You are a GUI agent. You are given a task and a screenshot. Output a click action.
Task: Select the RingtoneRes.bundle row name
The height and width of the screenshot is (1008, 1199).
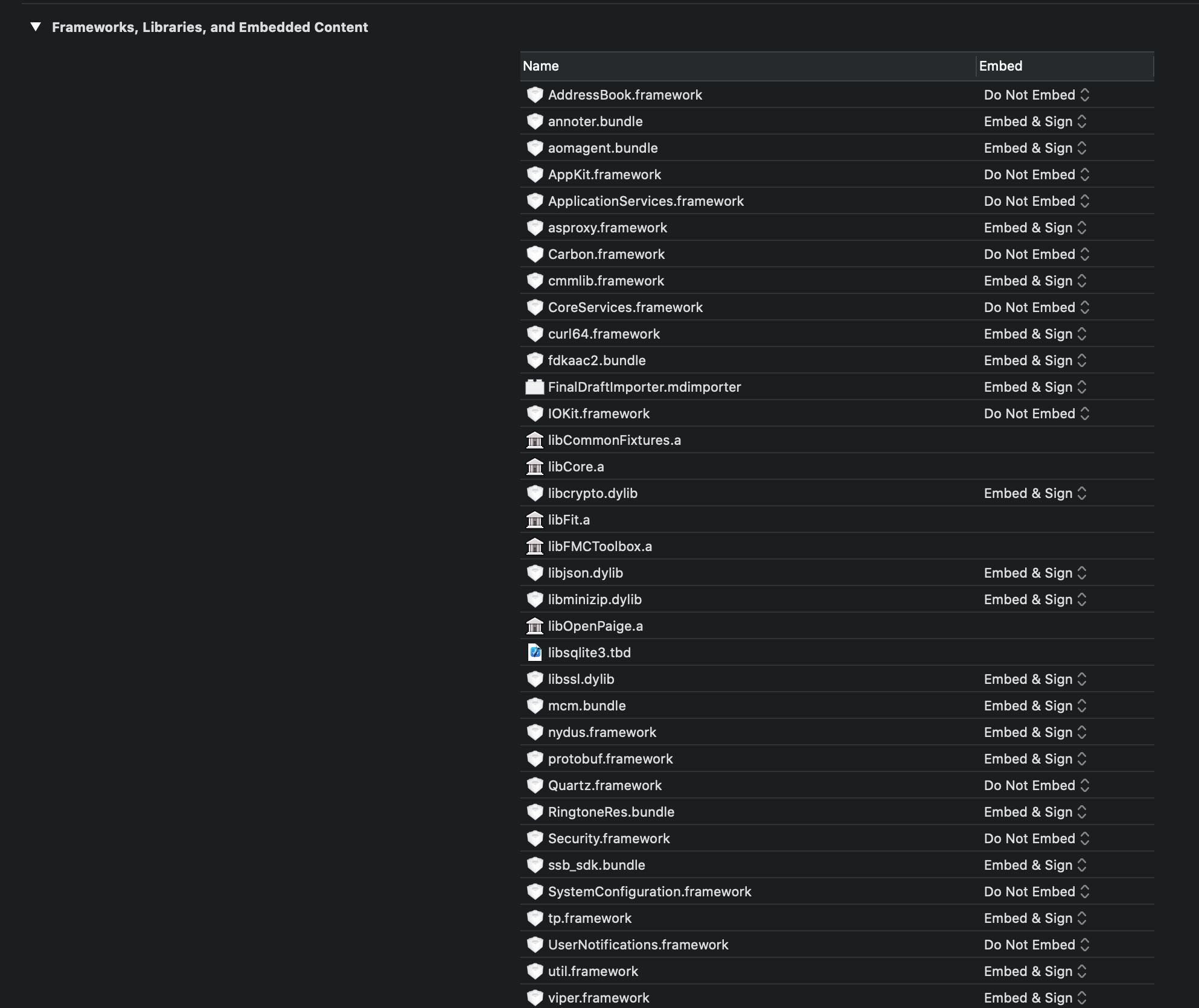[x=611, y=812]
